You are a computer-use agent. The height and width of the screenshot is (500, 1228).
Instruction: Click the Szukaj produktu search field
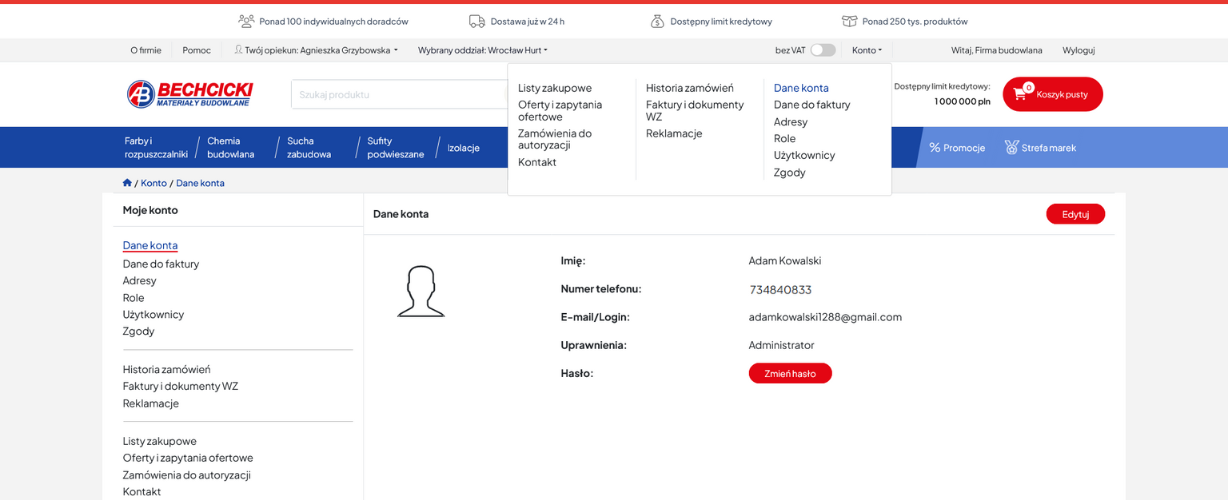point(400,94)
